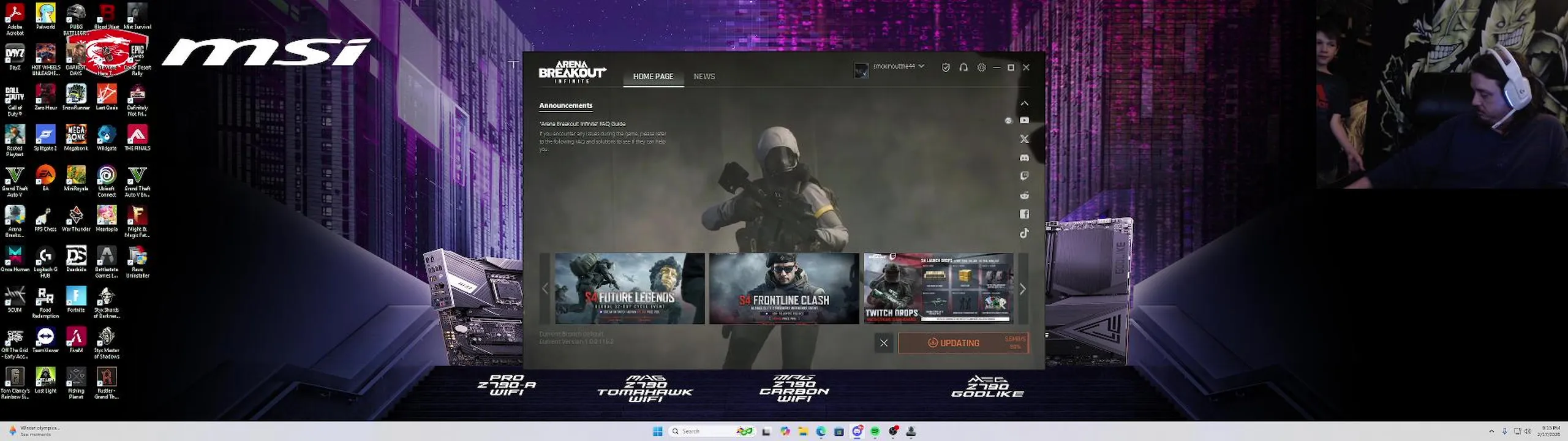Screen dimensions: 1568x441
Task: Show previous banner with the left carousel arrow
Action: [545, 288]
